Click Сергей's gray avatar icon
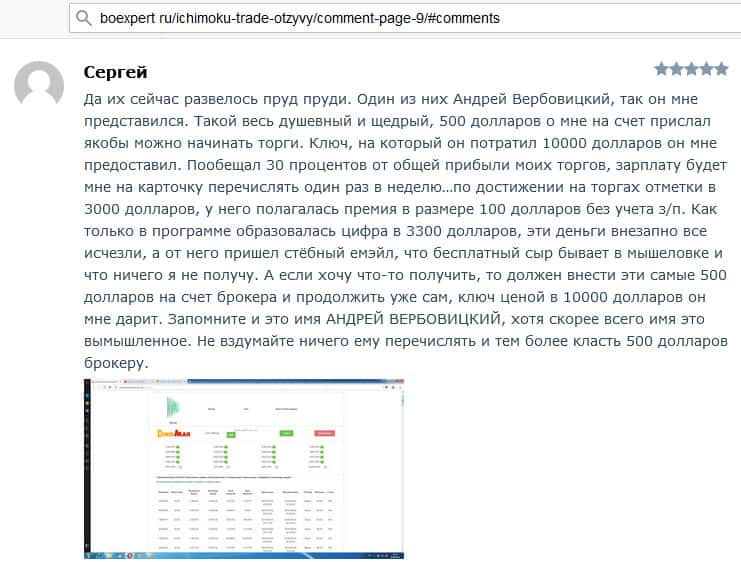 (x=39, y=84)
